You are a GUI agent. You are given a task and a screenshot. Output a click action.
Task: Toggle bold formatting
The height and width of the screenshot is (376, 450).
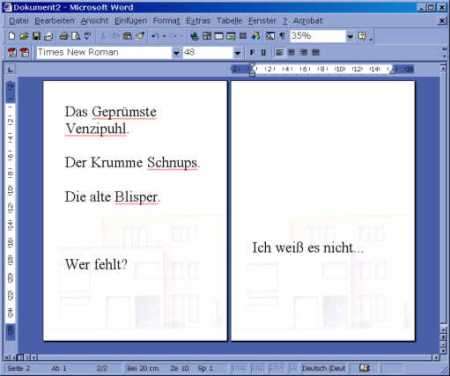tap(252, 52)
